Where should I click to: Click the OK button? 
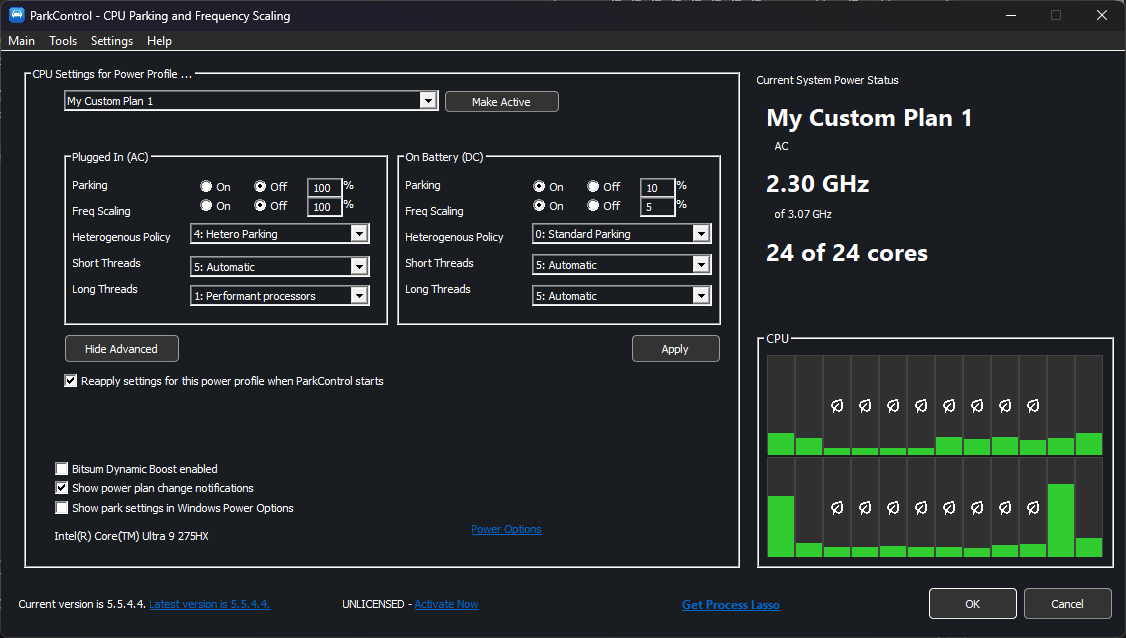(972, 604)
